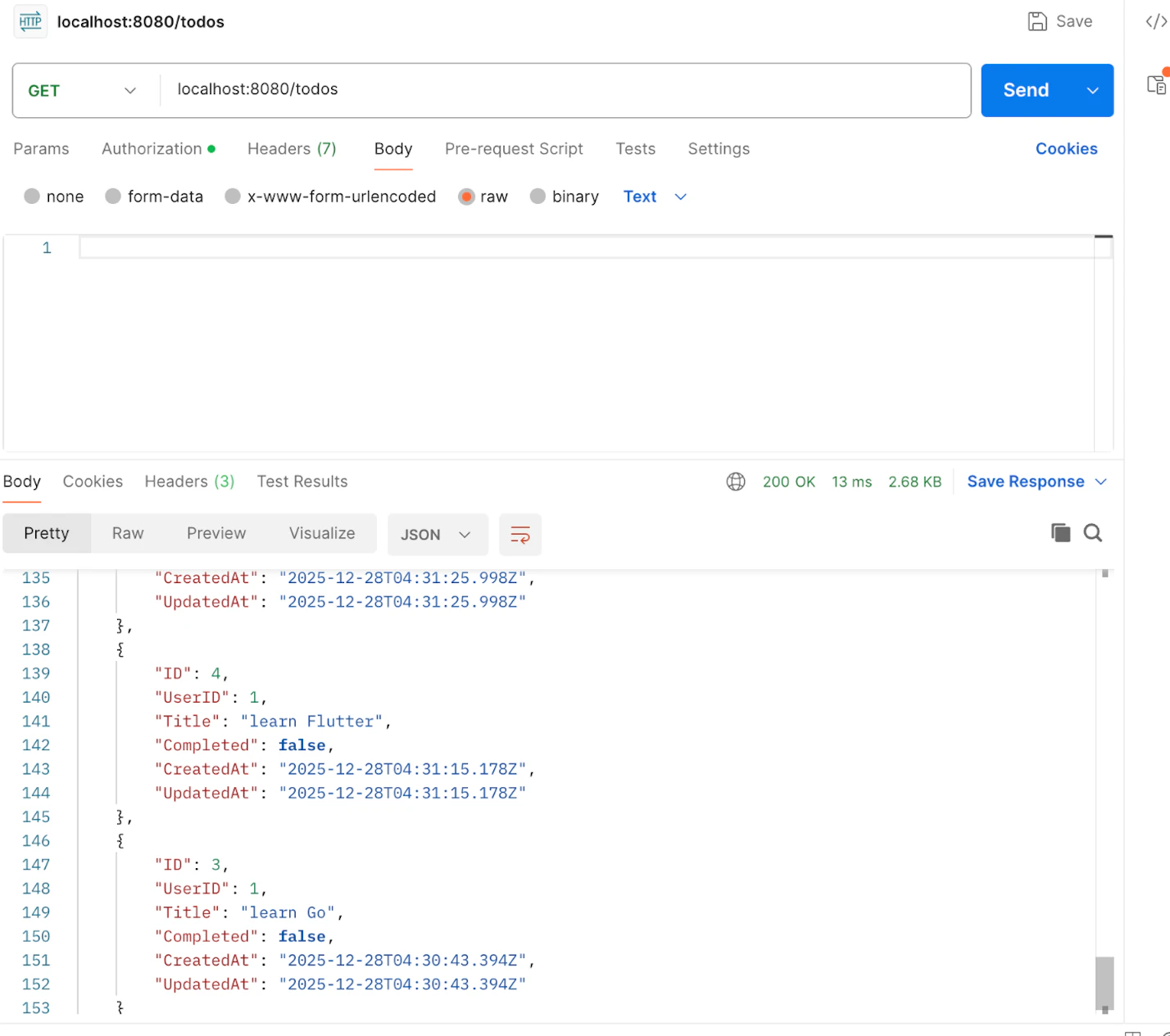
Task: Select the form-data radio option
Action: pos(113,197)
